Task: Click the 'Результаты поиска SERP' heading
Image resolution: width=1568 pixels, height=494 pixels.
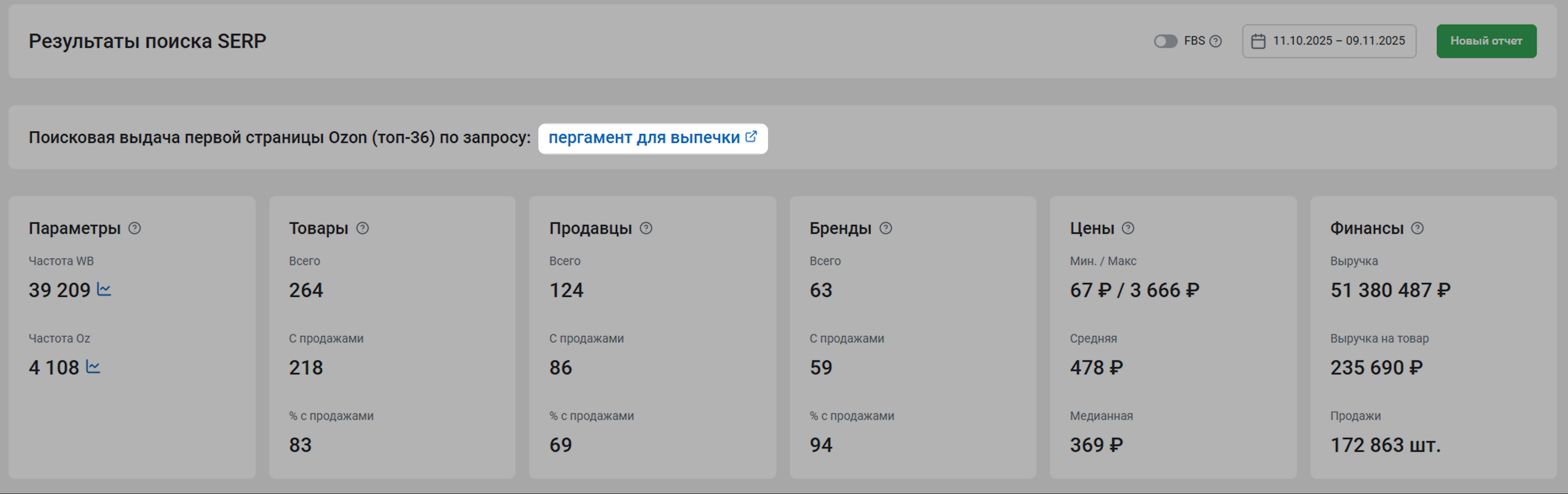Action: (147, 41)
